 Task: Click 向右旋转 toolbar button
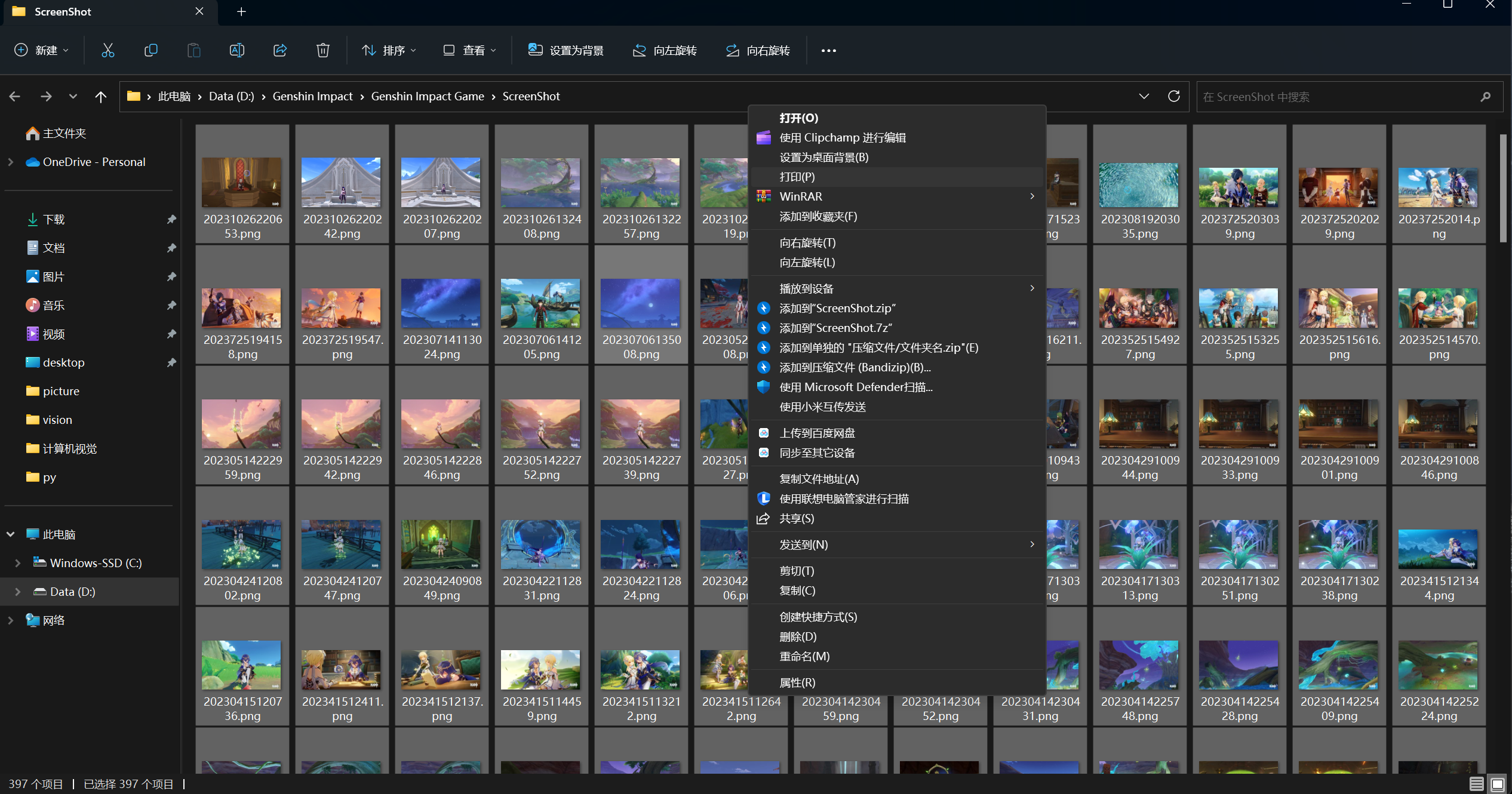point(757,51)
